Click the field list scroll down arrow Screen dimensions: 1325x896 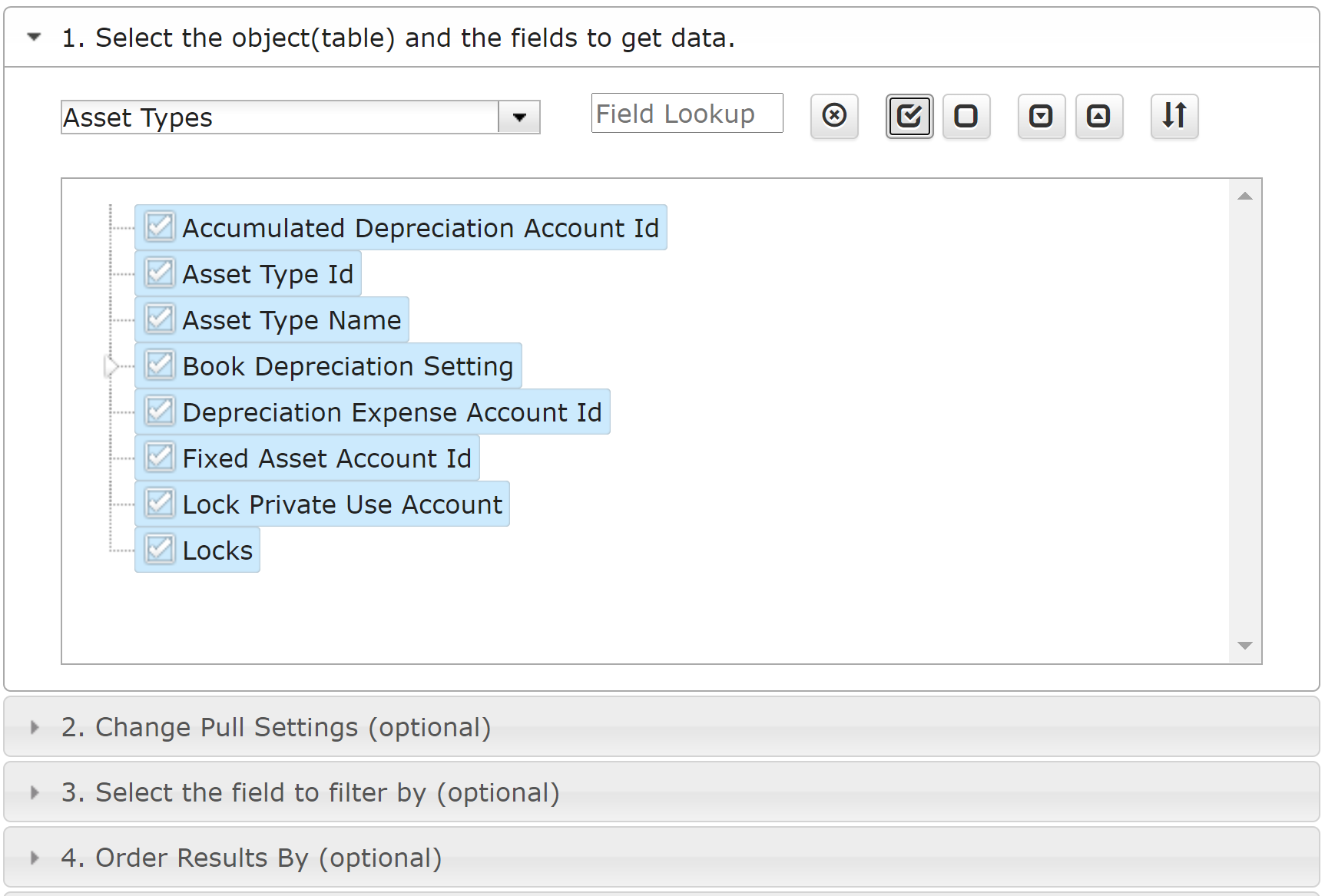1245,646
